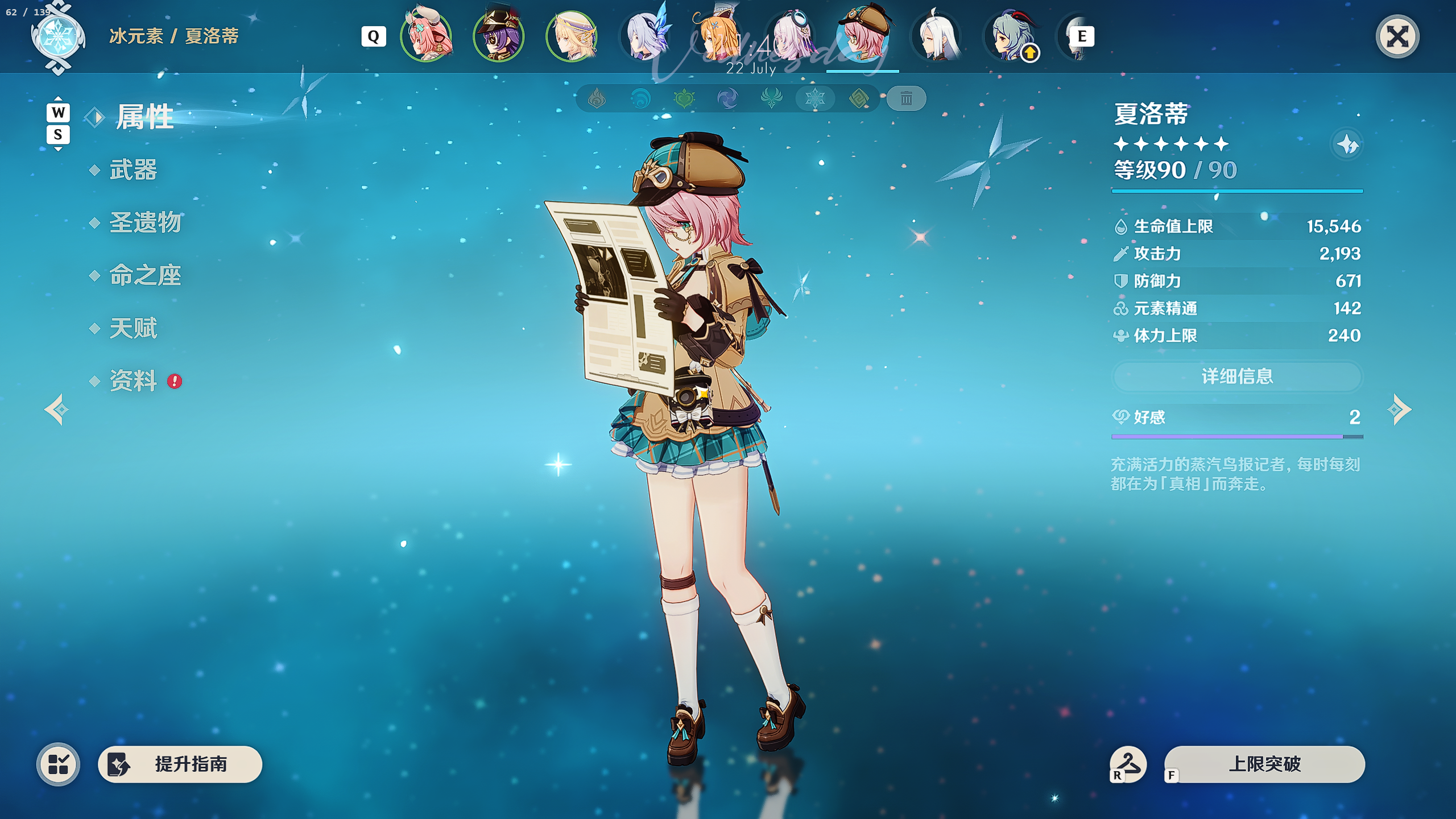1456x819 pixels.
Task: Click the friendship progress bar
Action: coord(1237,437)
